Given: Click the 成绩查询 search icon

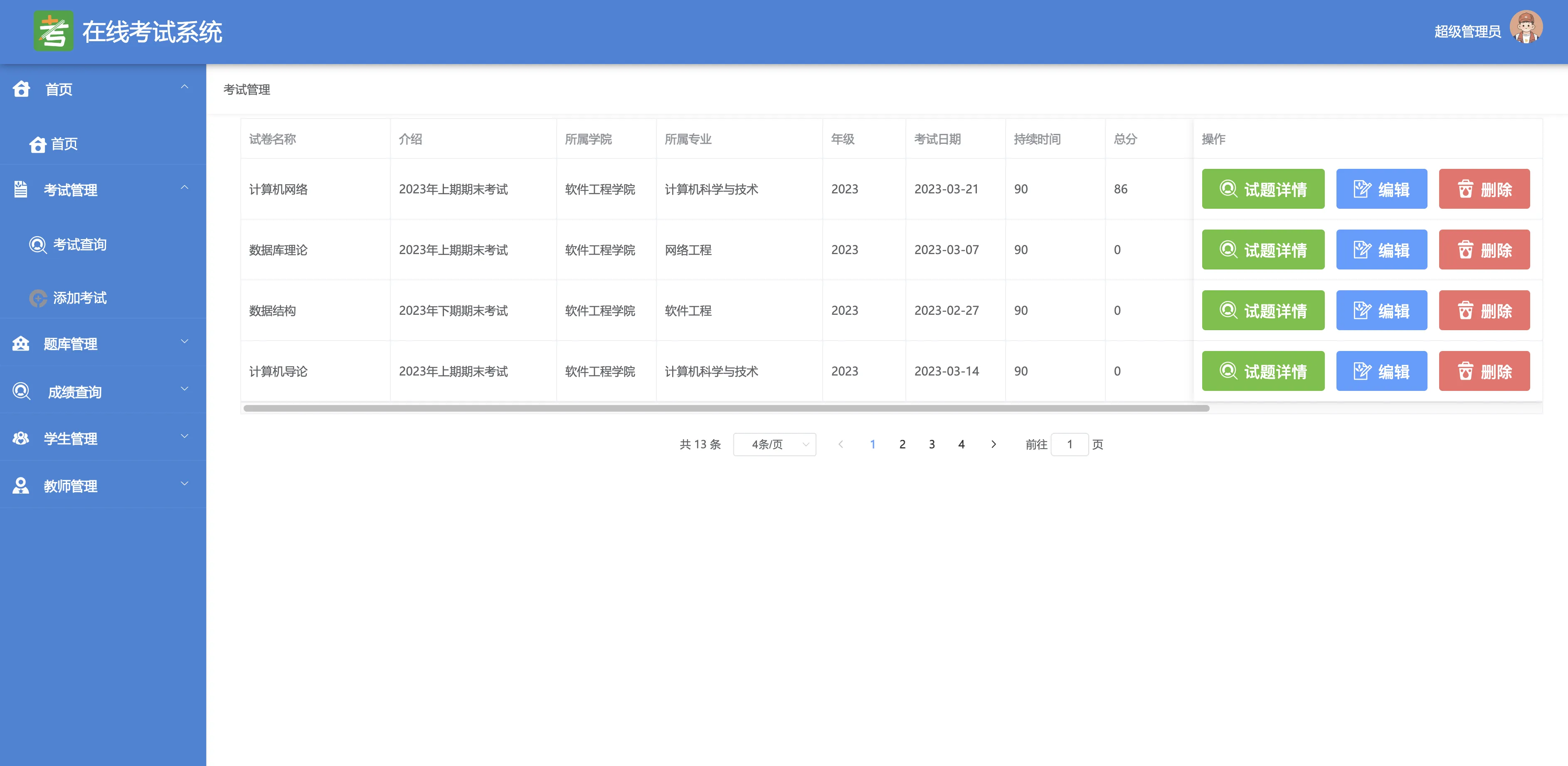Looking at the screenshot, I should point(21,391).
